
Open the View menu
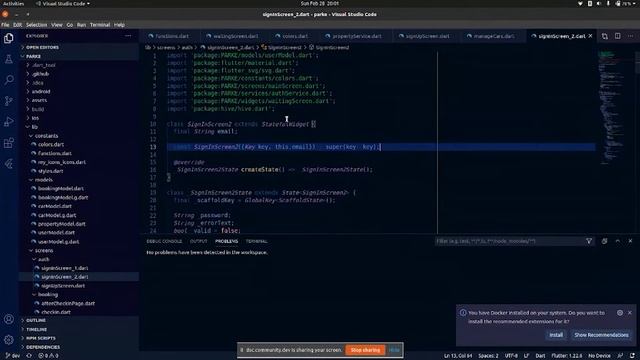tap(57, 25)
